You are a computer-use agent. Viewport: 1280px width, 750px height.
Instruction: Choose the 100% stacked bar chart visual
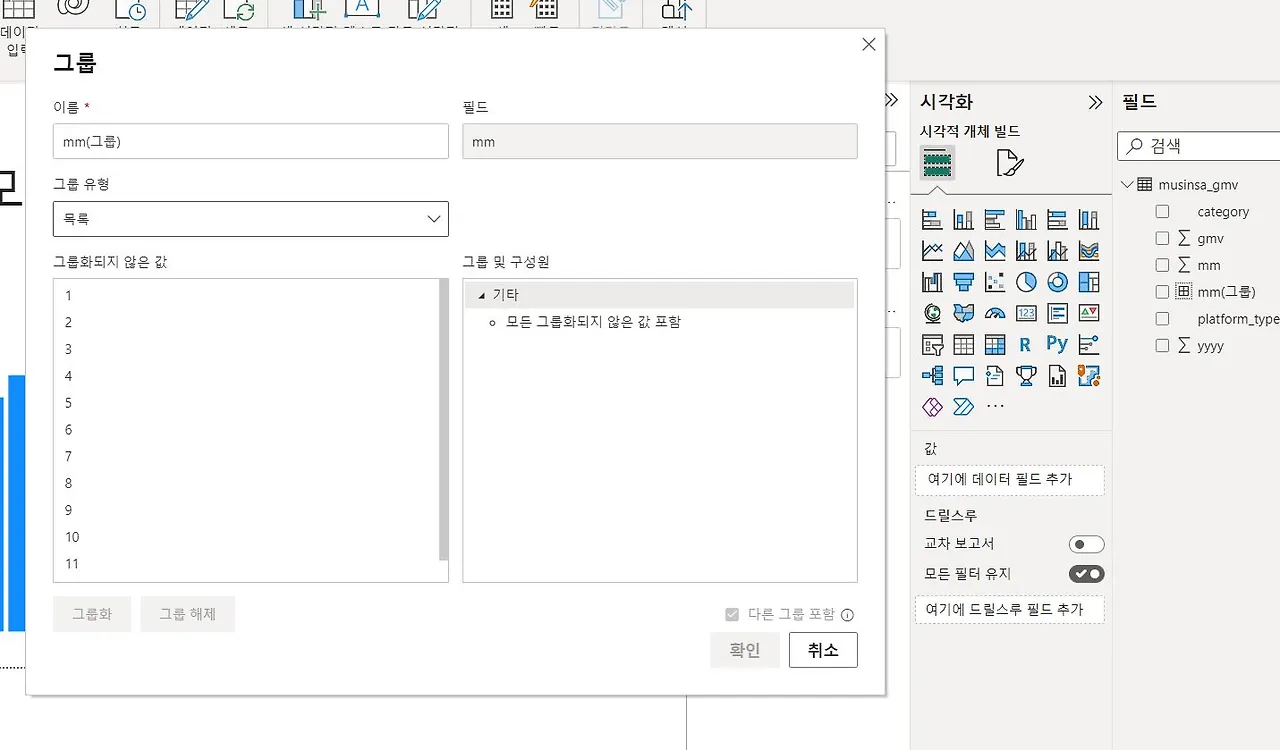coord(1057,220)
